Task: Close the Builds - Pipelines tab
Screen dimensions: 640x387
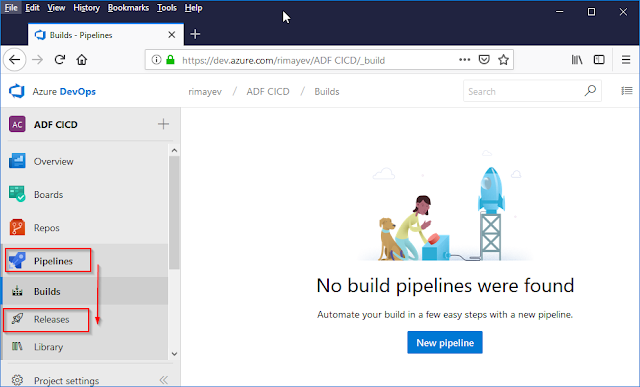Action: pos(172,35)
